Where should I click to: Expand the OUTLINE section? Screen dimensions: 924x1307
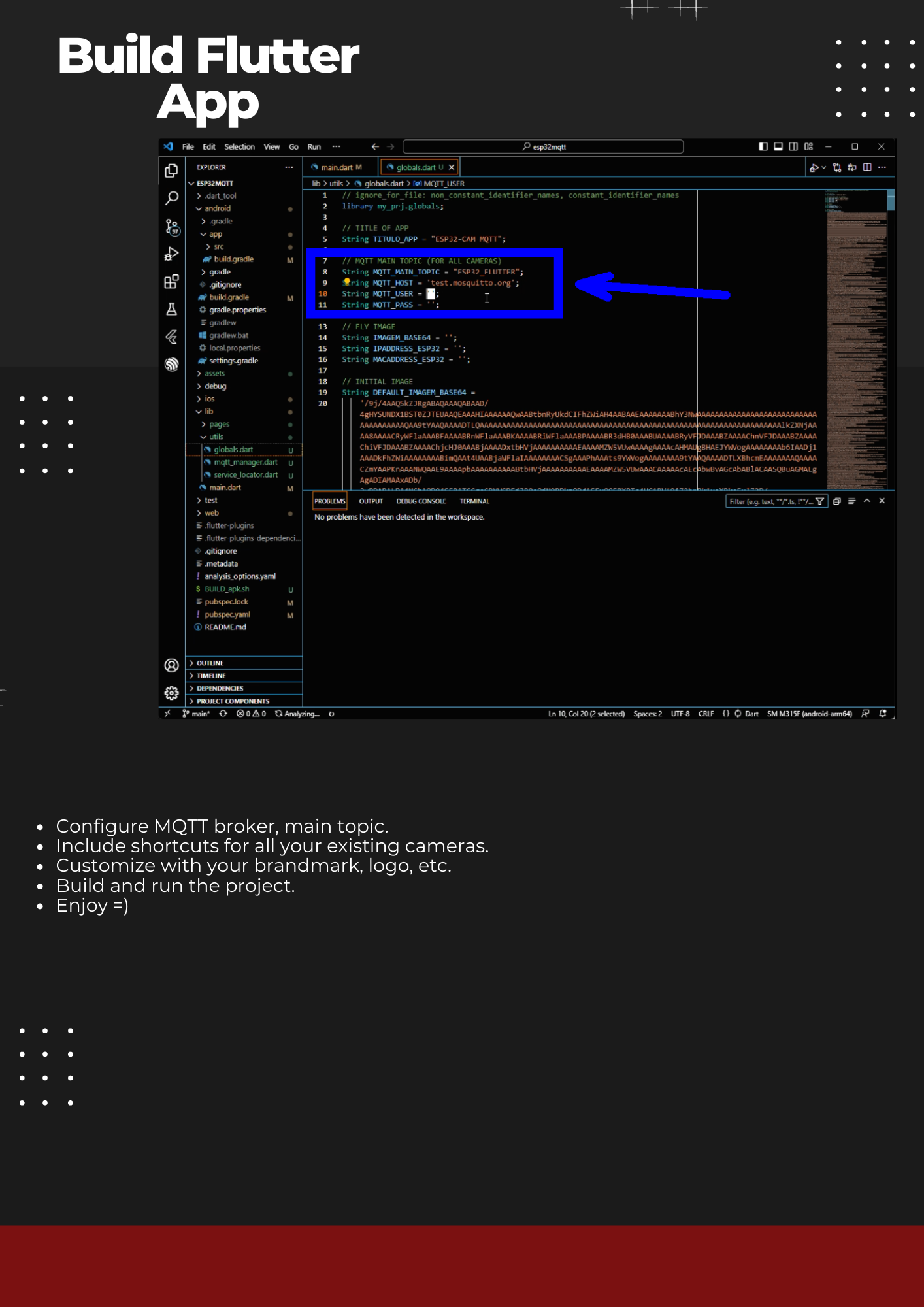point(244,663)
